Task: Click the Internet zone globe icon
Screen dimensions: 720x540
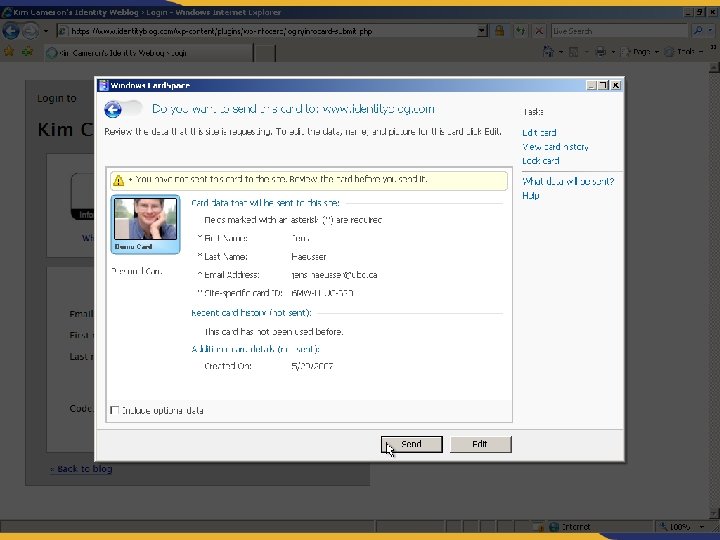Action: pos(554,527)
